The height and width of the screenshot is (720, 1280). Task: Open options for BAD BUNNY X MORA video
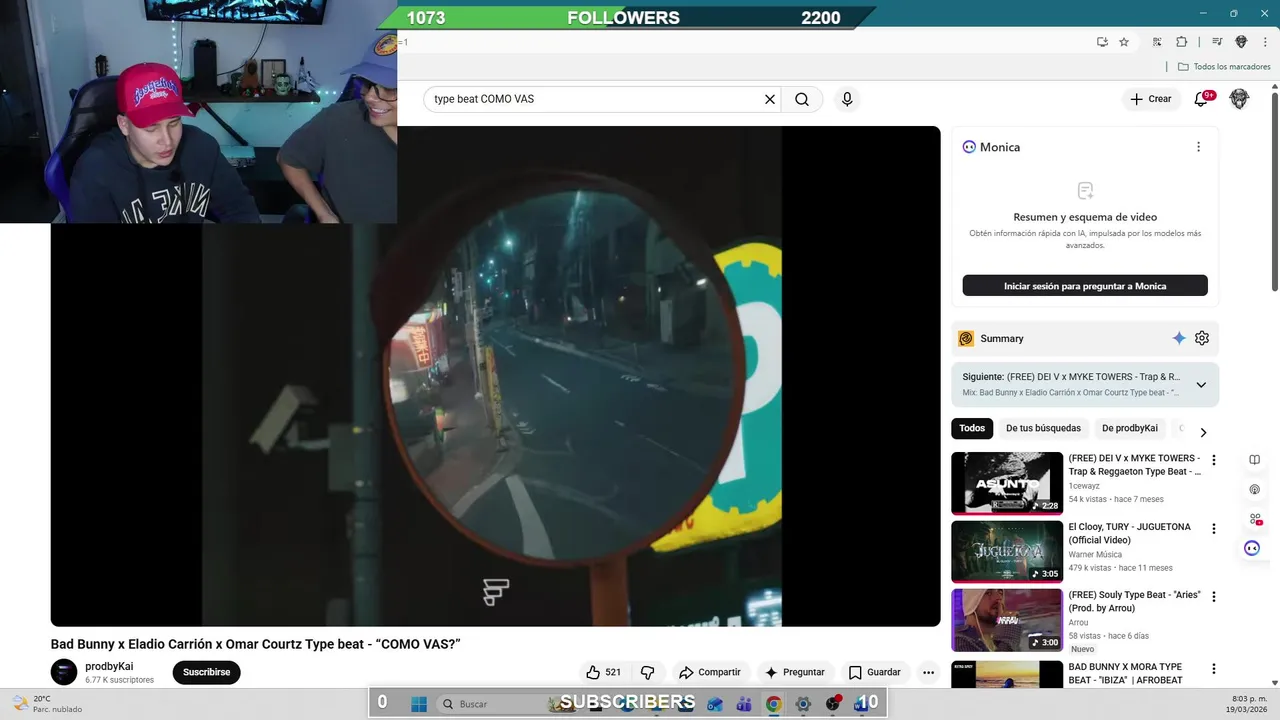tap(1214, 668)
